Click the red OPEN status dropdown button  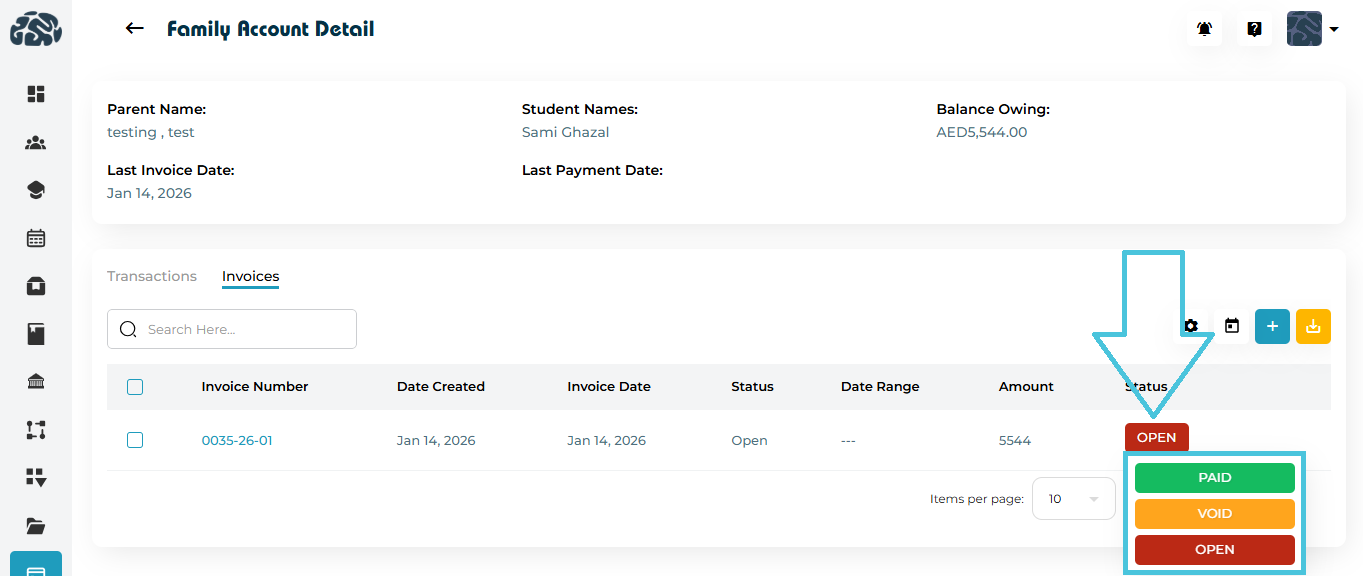click(x=1157, y=438)
